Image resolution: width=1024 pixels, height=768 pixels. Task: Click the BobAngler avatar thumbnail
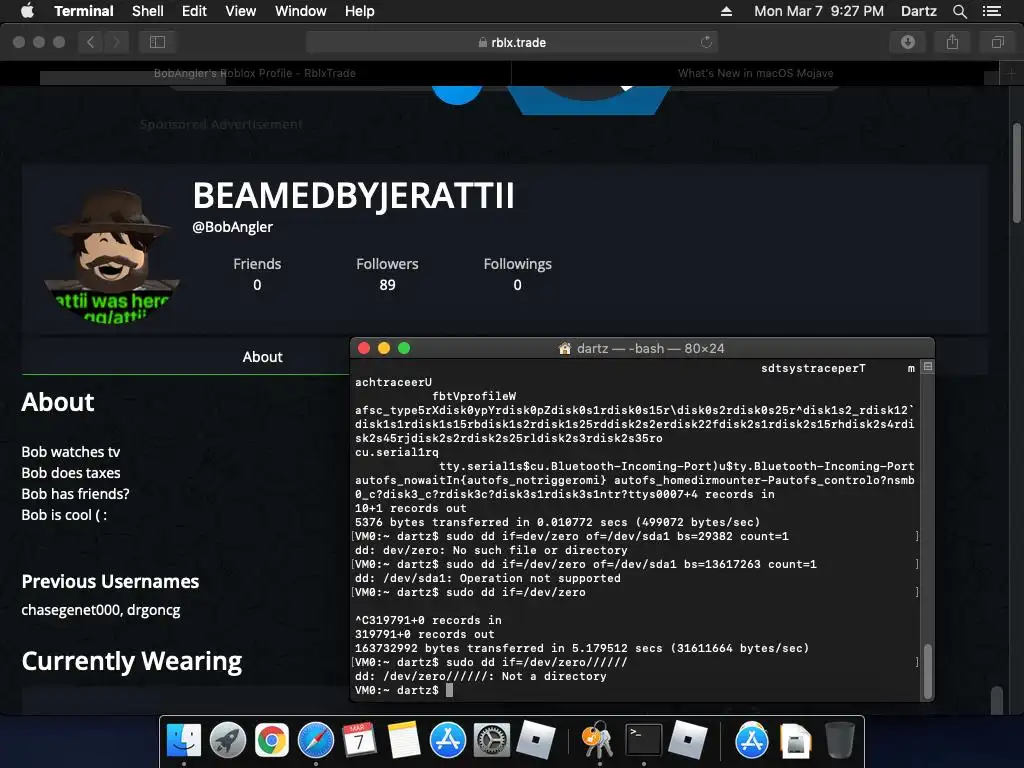[x=112, y=256]
